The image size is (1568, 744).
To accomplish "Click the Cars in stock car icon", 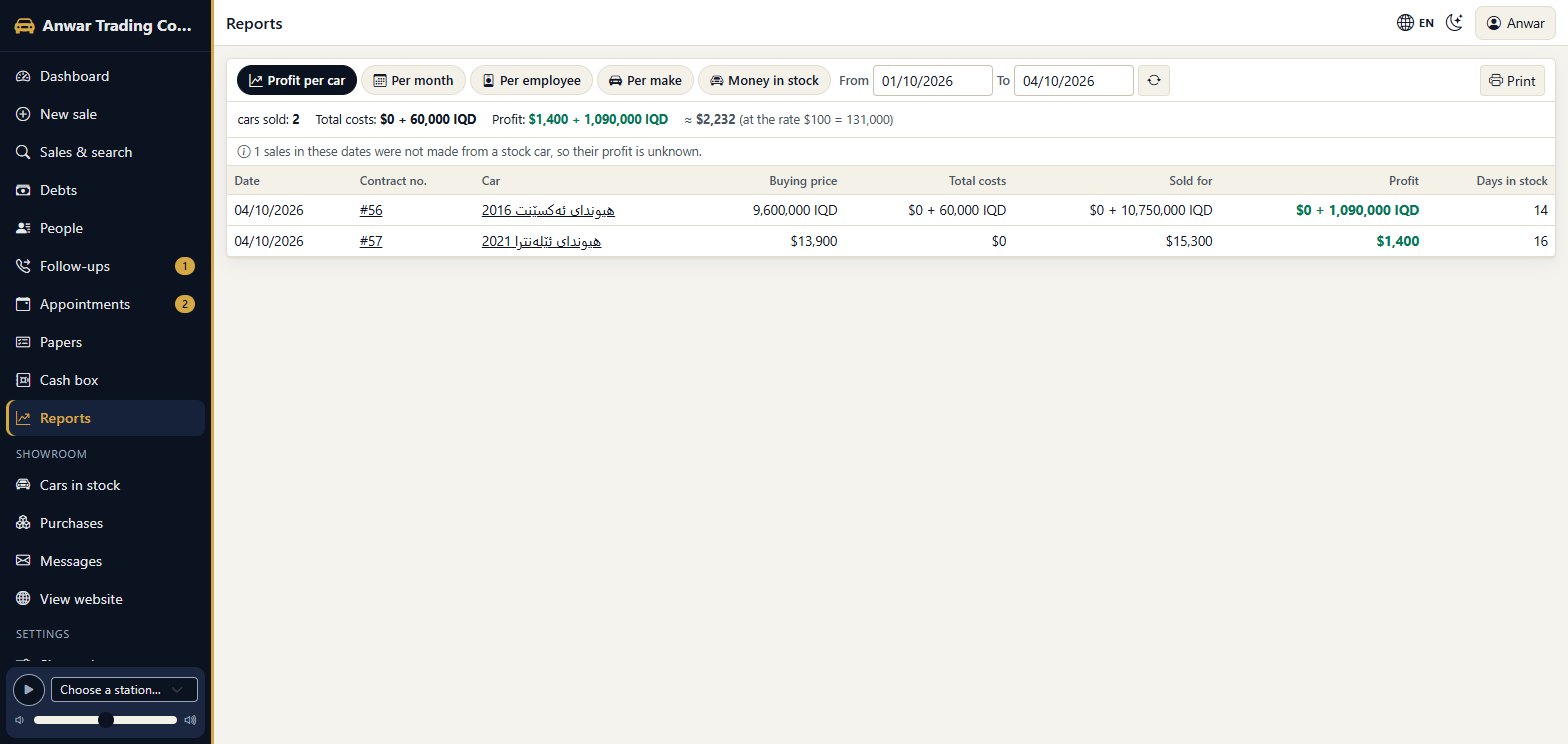I will tap(24, 485).
